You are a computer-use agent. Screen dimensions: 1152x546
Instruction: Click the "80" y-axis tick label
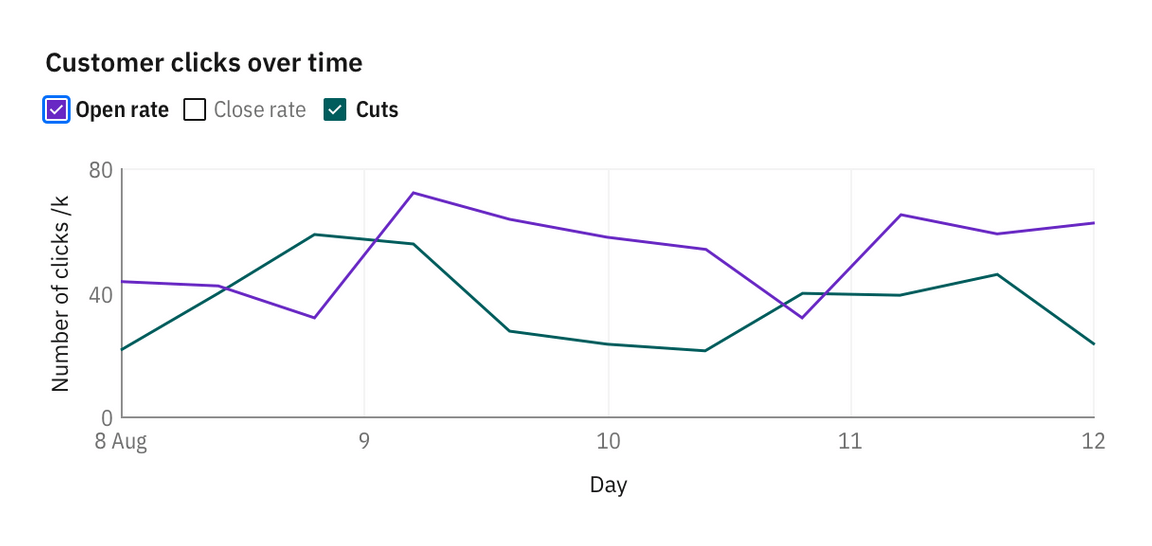100,170
